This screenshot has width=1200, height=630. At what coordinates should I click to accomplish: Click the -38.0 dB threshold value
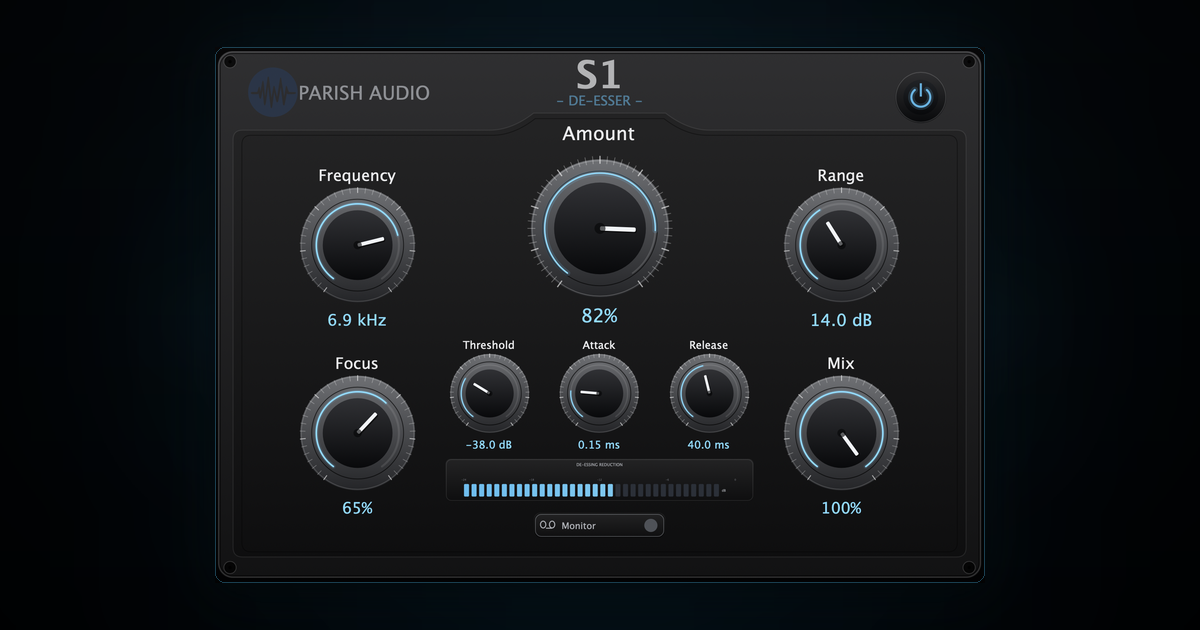coord(489,445)
